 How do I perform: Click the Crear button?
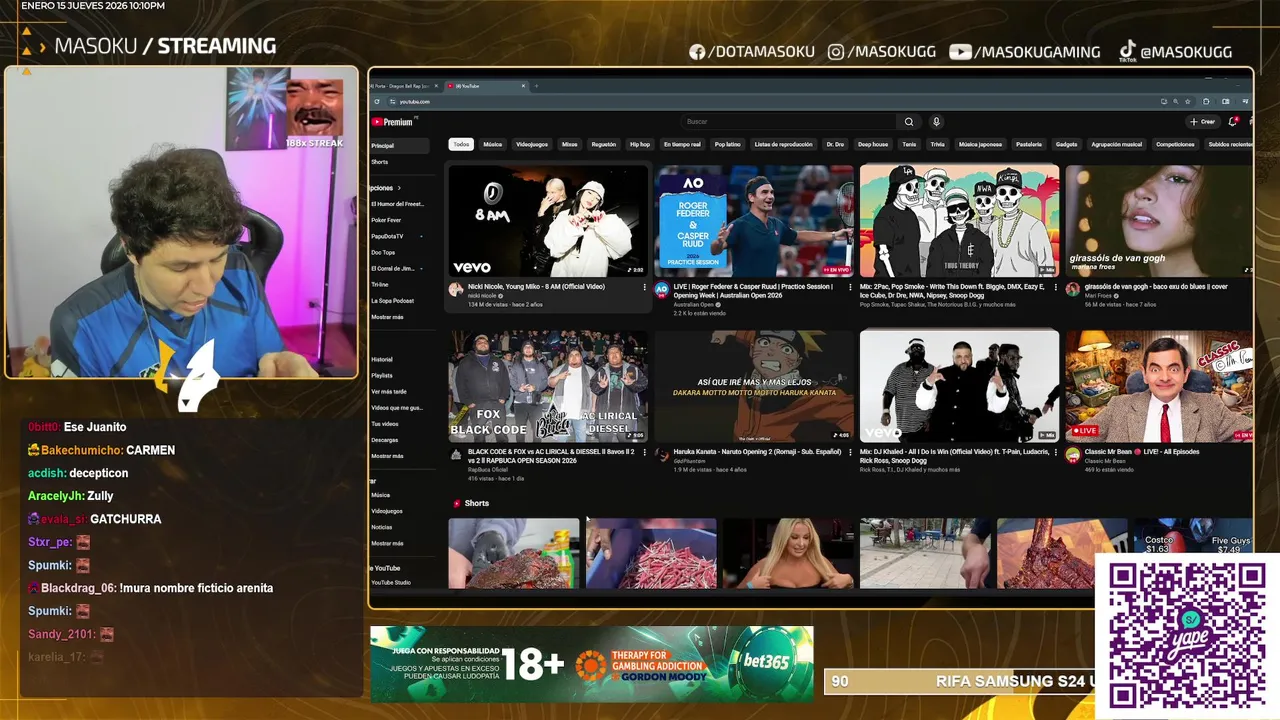click(1202, 122)
